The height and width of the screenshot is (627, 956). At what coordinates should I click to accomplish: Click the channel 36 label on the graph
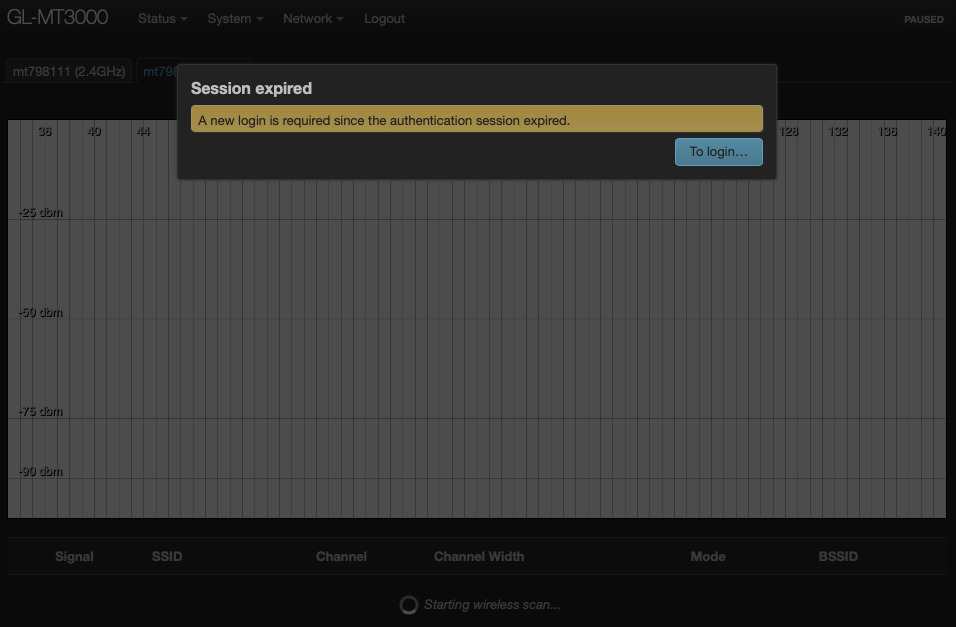coord(45,132)
